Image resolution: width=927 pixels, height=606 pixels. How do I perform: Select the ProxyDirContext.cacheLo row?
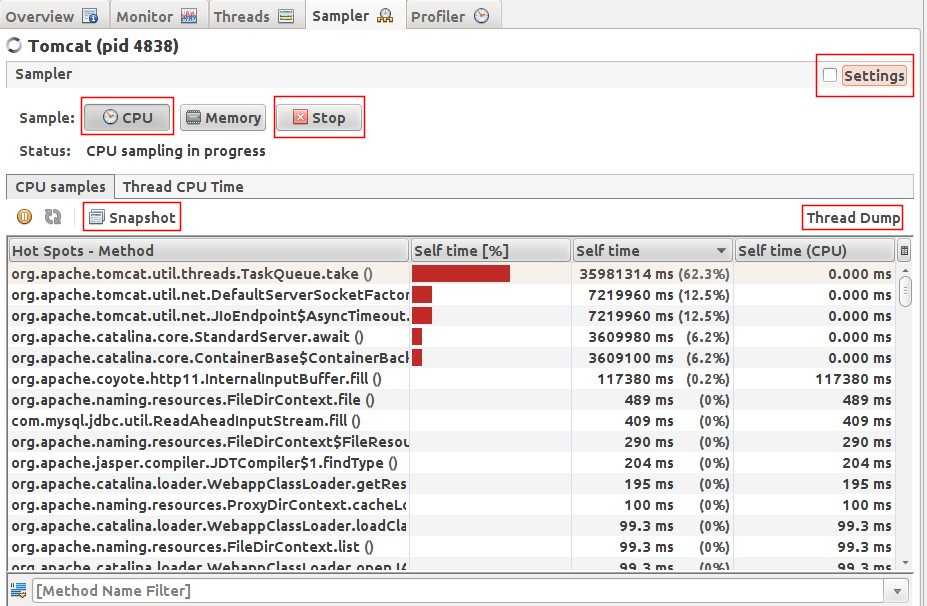tap(452, 505)
